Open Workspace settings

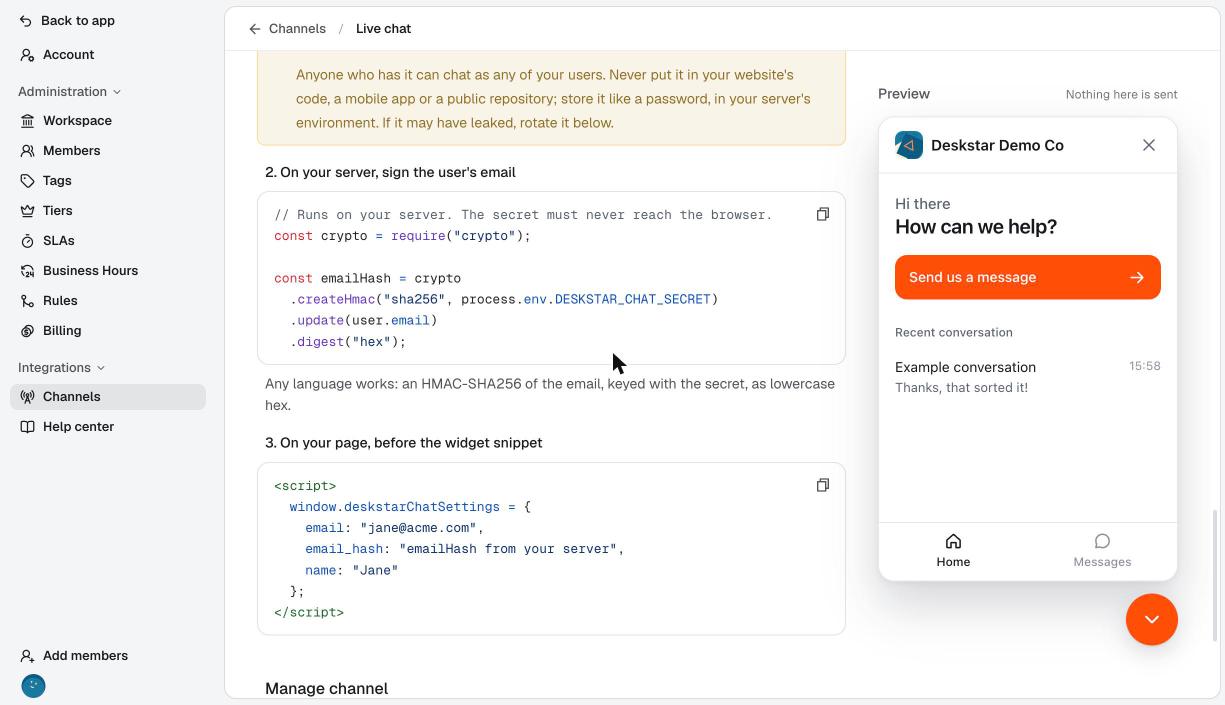108,121
